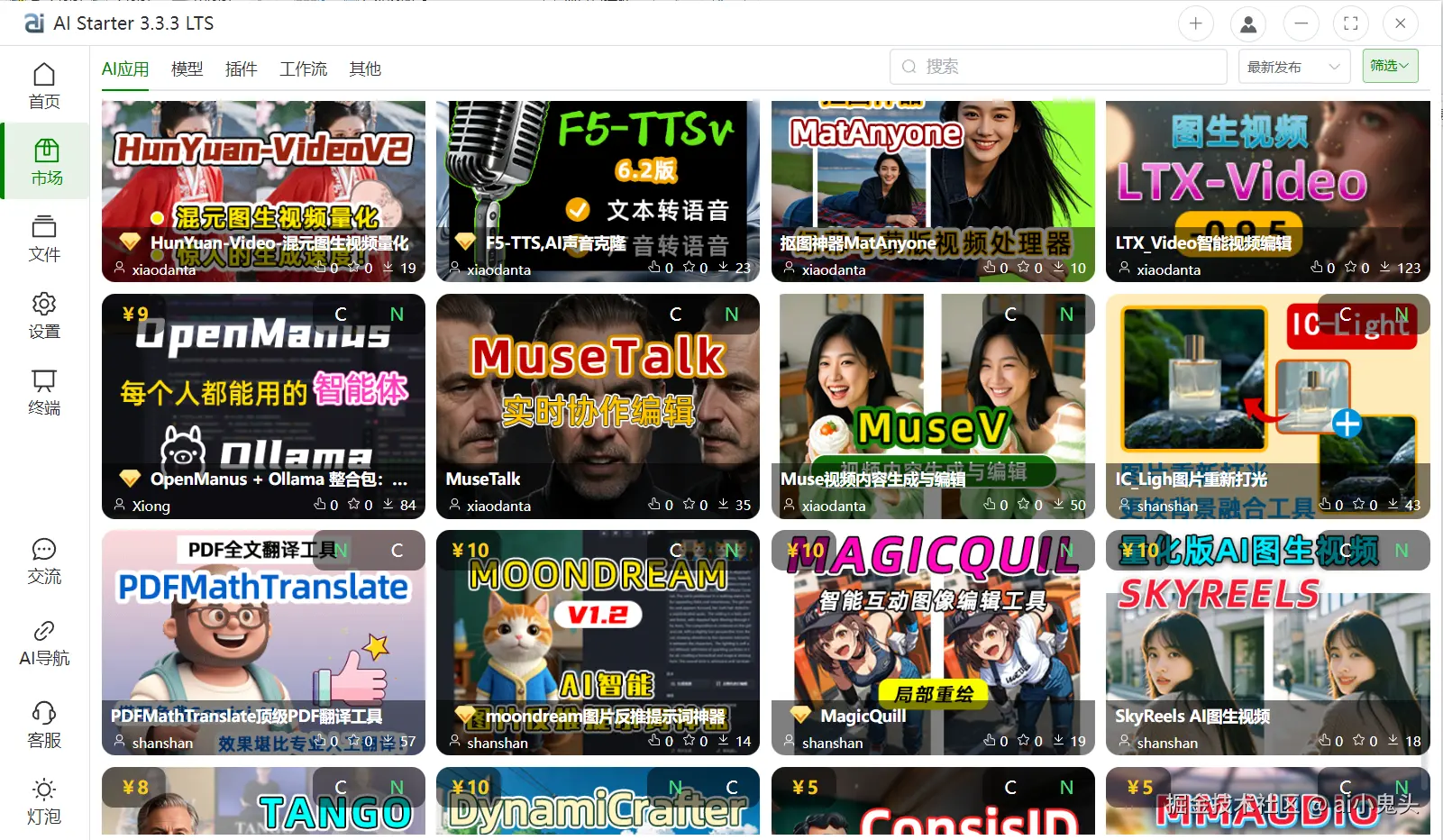Switch to the AI应用 tab
This screenshot has width=1443, height=840.
[125, 69]
